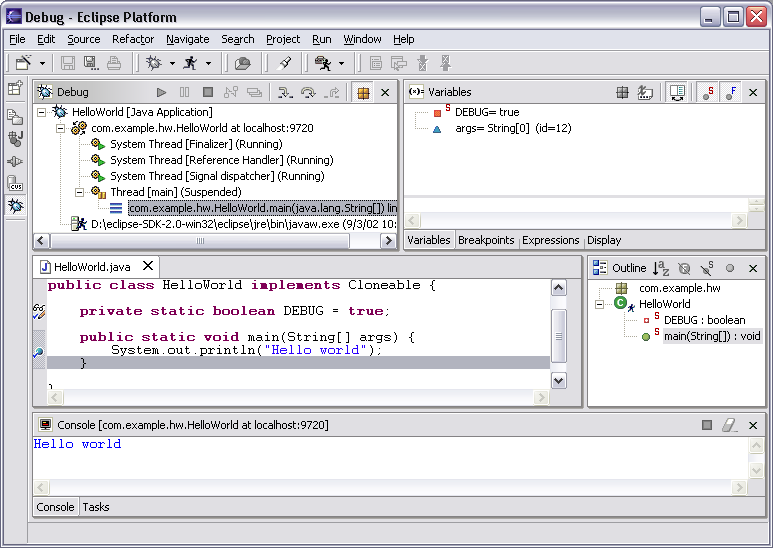Click the Open a Perspective icon in left bar
Viewport: 773px width, 548px height.
15,88
